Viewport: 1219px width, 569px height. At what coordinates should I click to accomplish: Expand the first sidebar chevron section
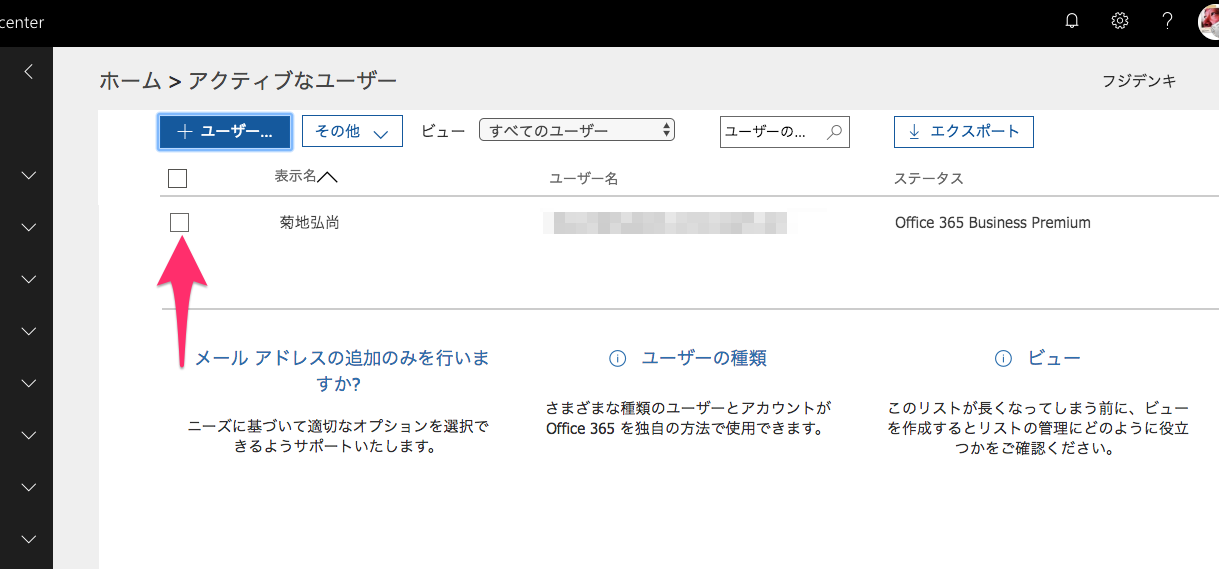point(29,175)
